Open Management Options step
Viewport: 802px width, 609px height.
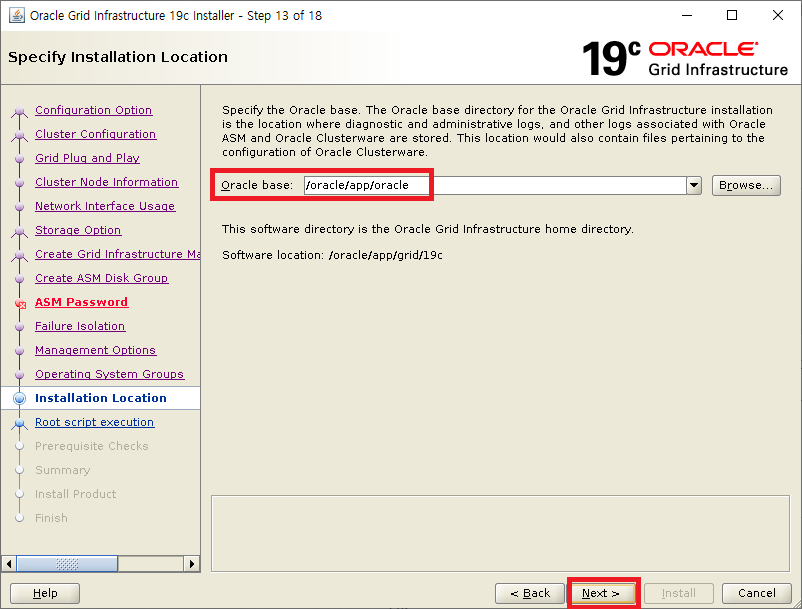[x=96, y=350]
